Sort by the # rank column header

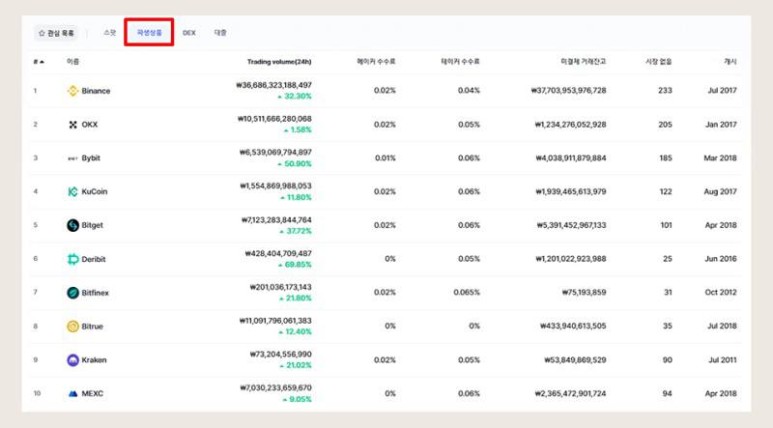pos(38,62)
